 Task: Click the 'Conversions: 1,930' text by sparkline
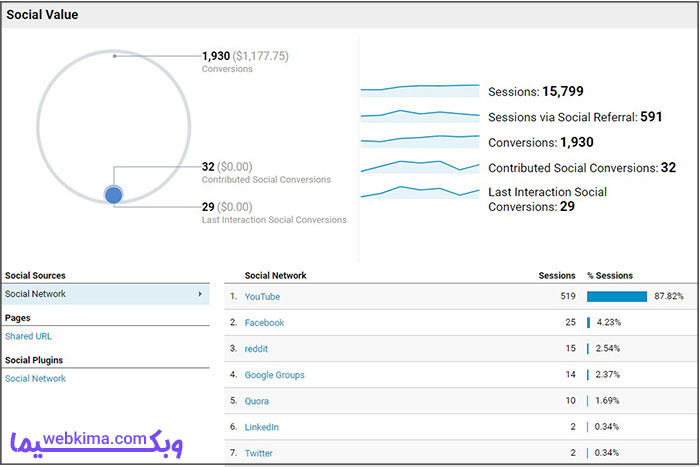point(541,142)
